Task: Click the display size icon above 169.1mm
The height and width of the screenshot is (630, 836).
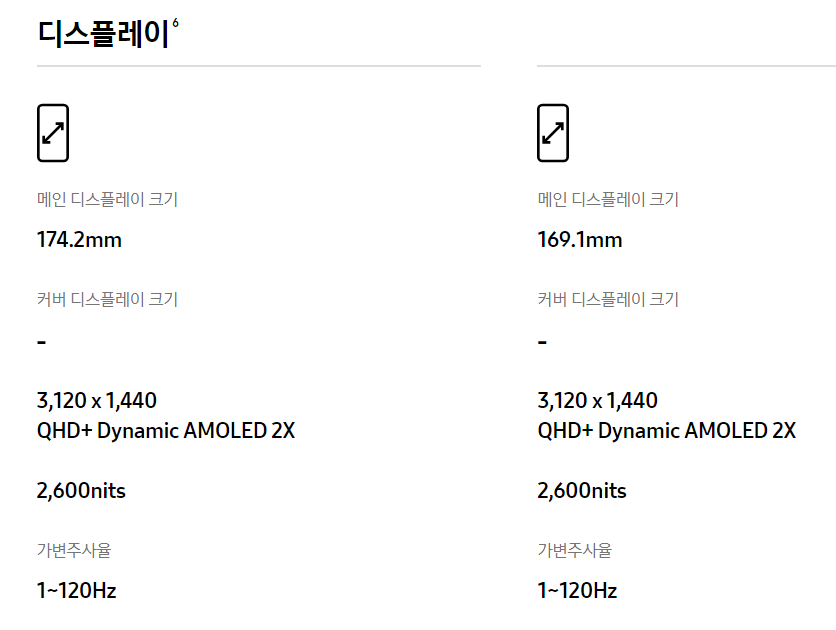Action: coord(553,133)
